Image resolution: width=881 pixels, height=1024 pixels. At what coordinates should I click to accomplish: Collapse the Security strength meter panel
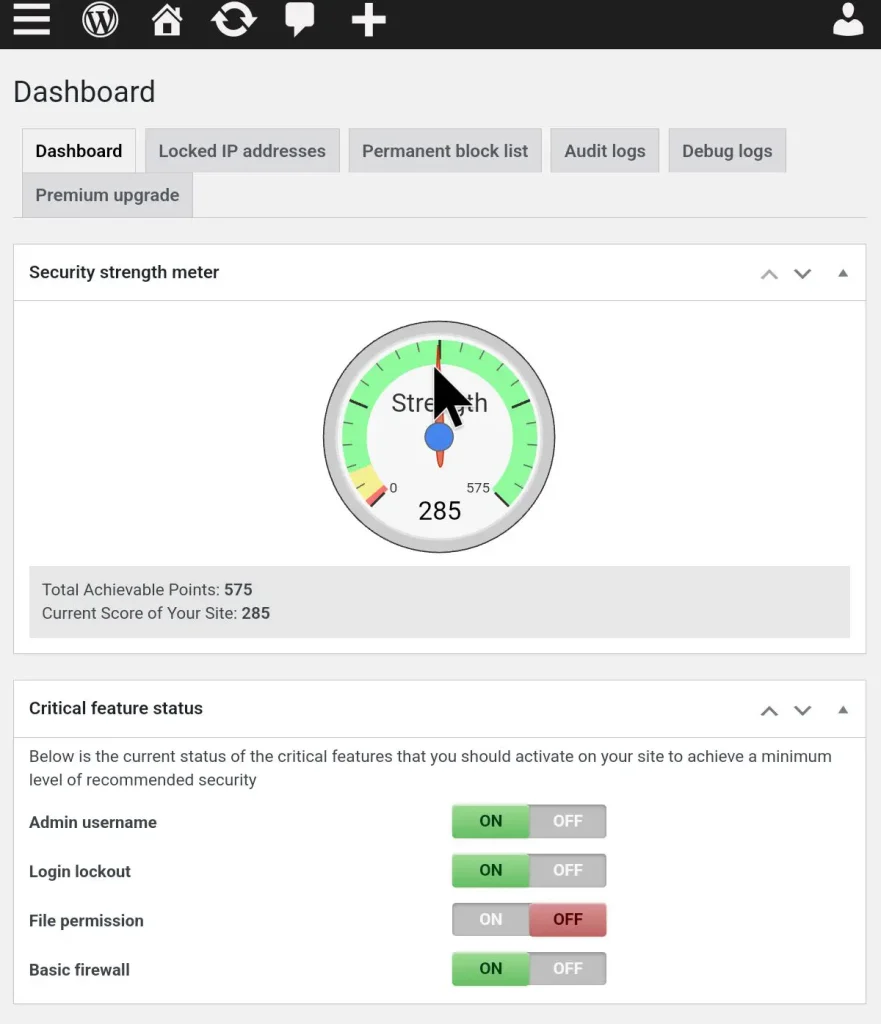click(x=843, y=273)
